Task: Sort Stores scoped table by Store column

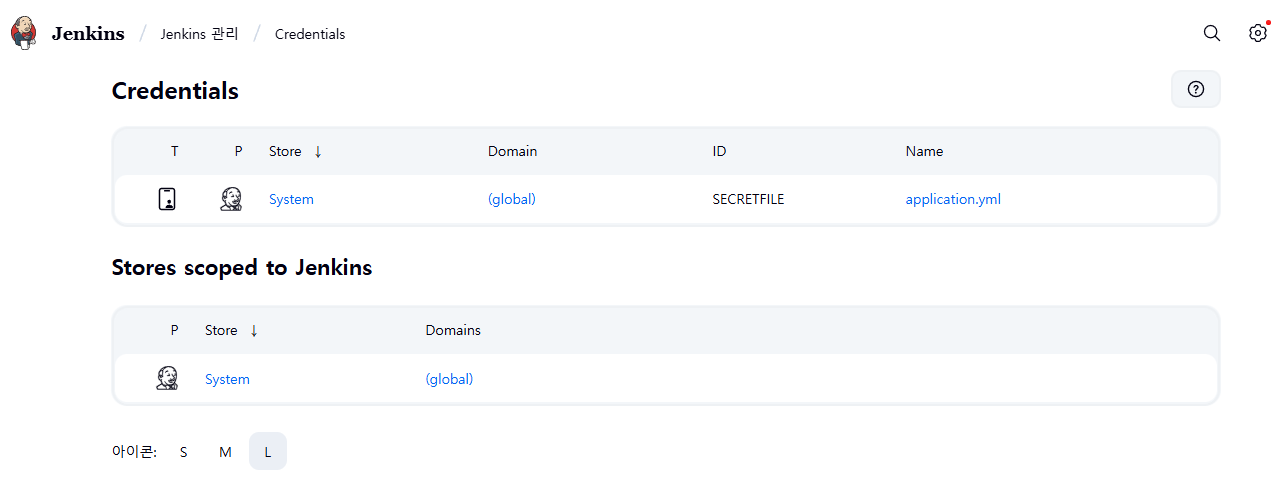Action: click(231, 330)
